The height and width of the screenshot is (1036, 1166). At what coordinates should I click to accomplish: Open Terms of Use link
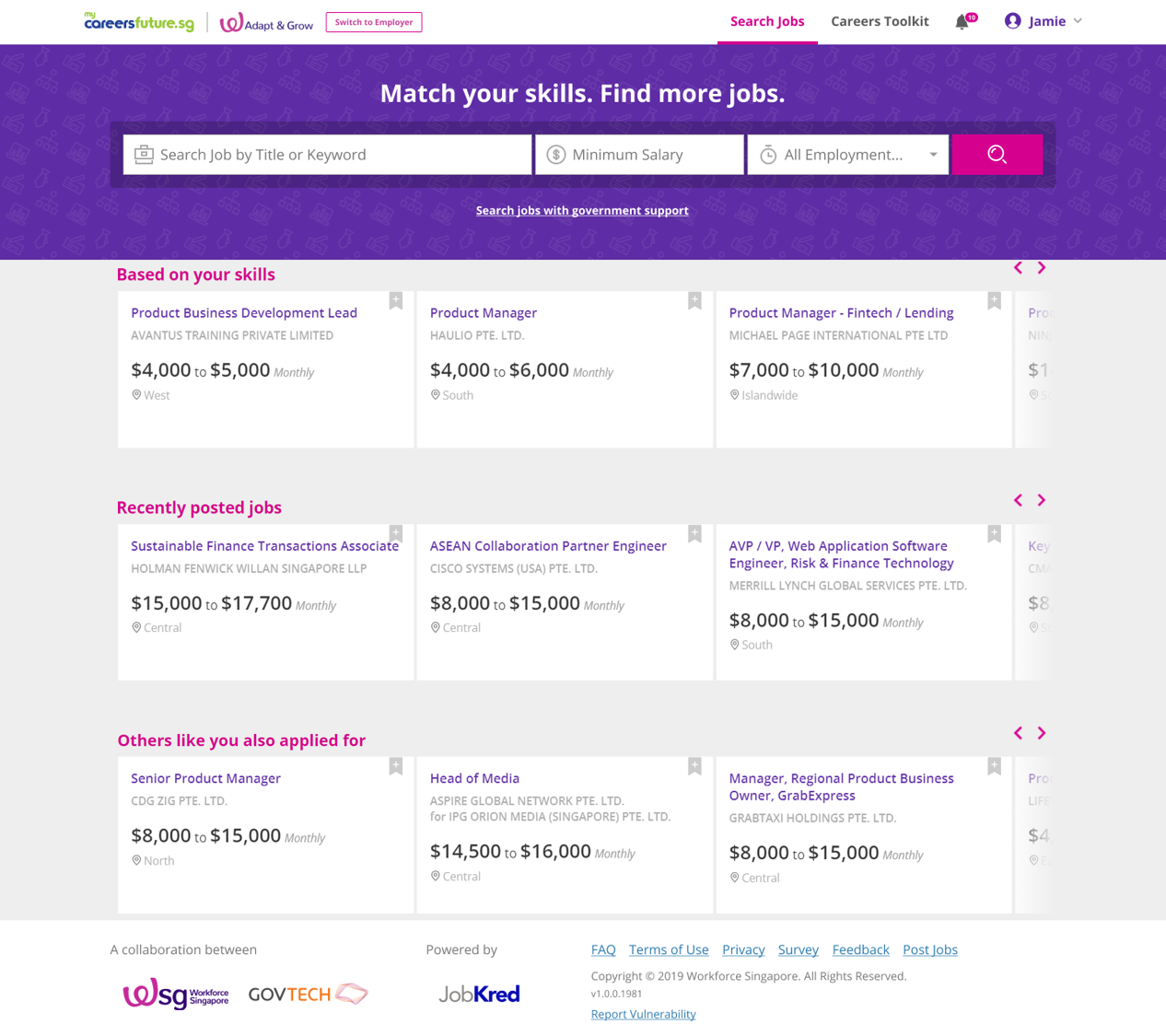click(669, 949)
